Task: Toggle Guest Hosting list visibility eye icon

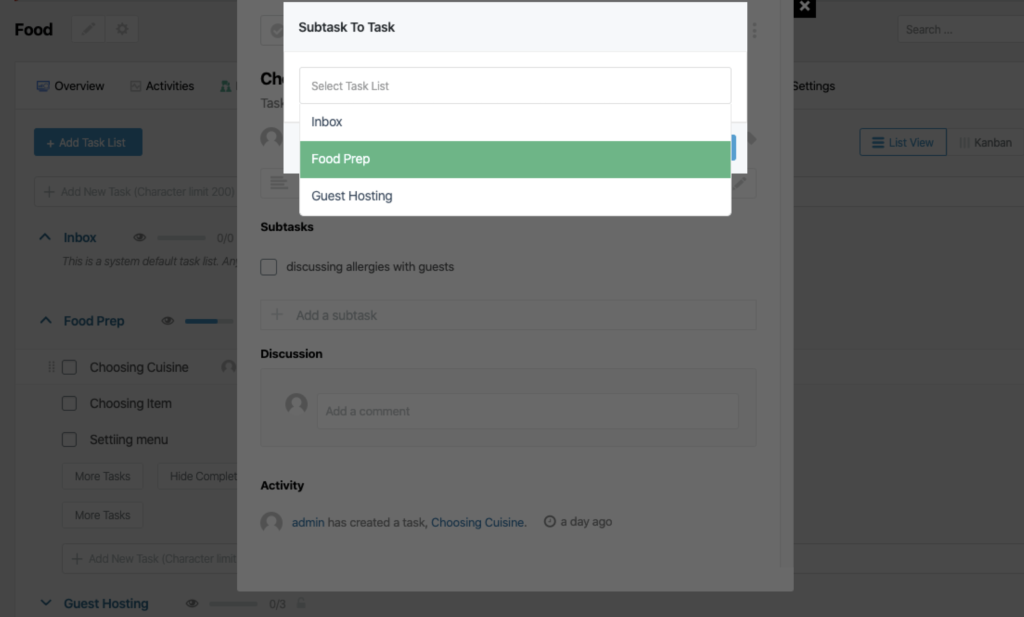Action: point(192,603)
